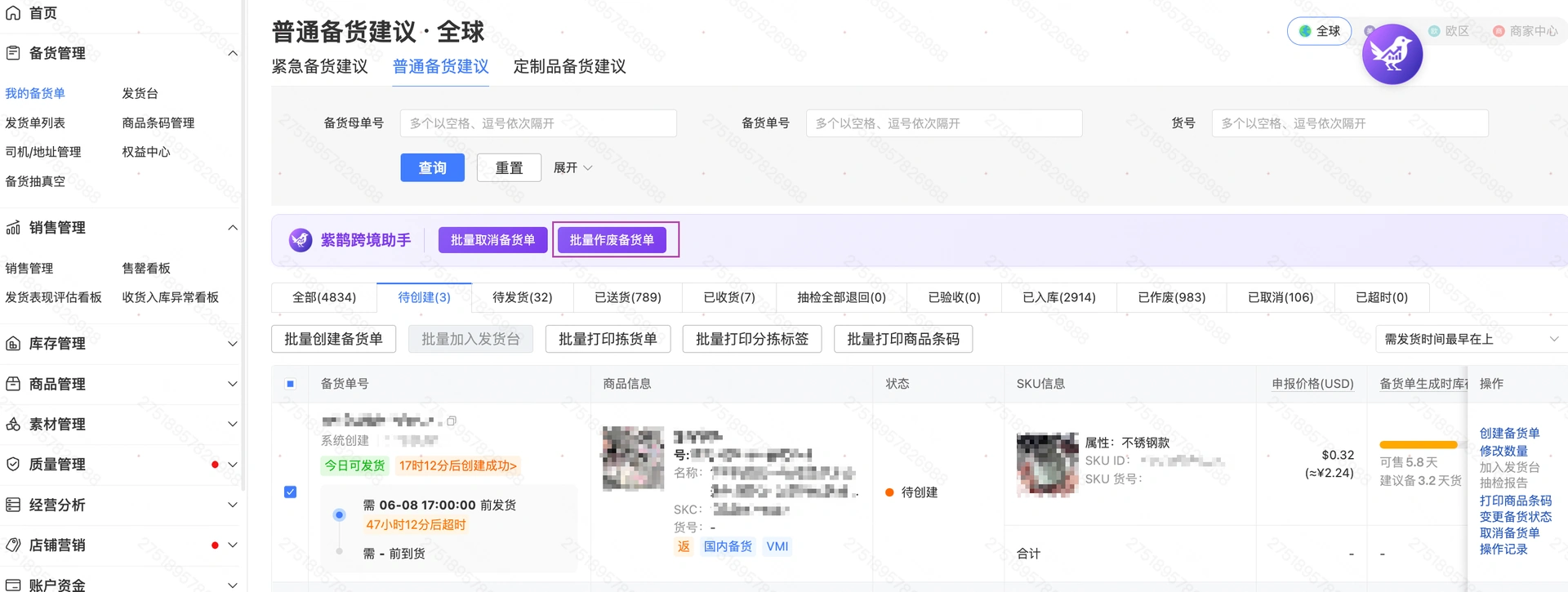
Task: Click the 销售管理 chart icon
Action: (x=13, y=228)
